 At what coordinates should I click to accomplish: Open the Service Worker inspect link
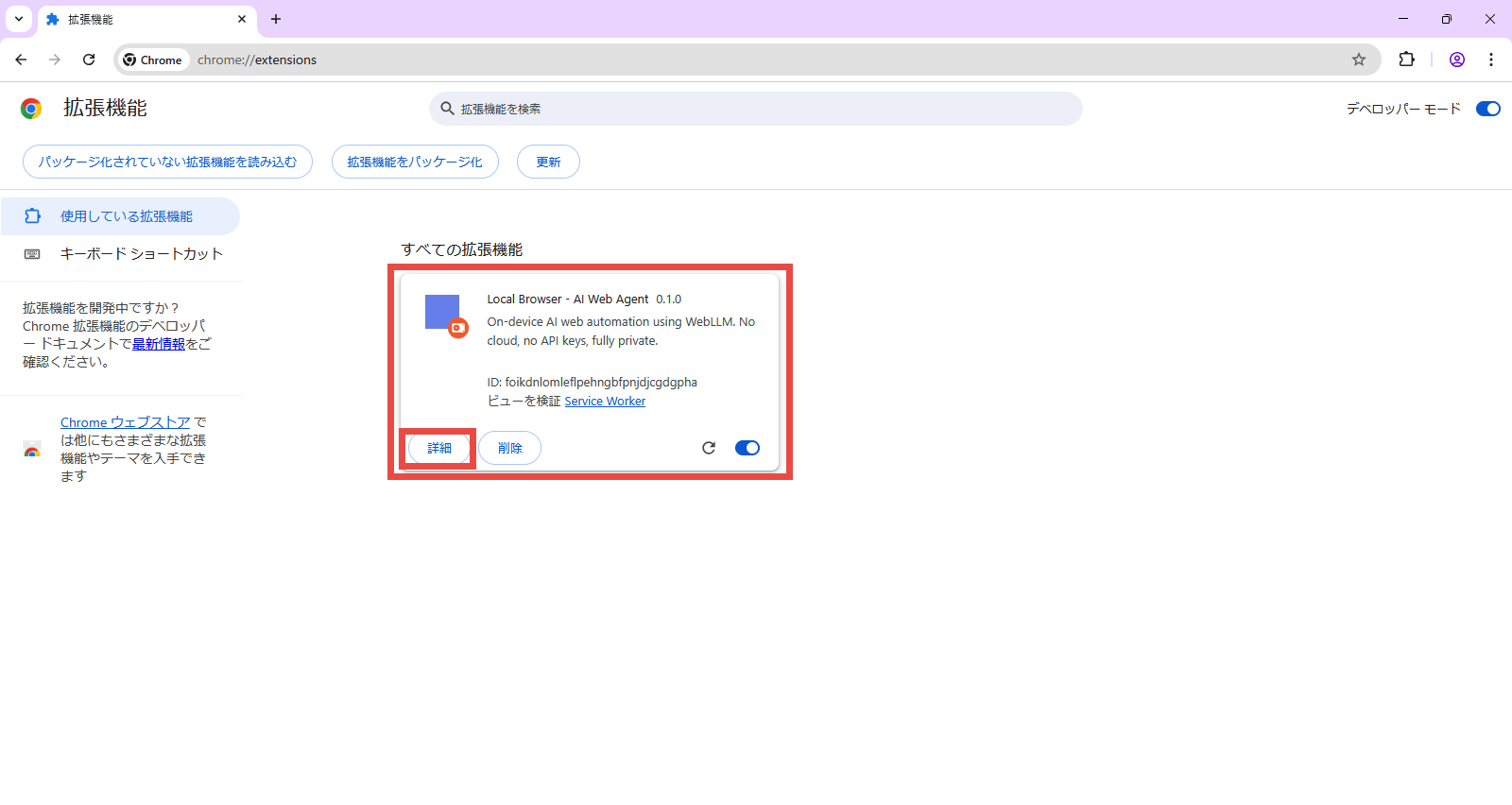[x=605, y=402]
